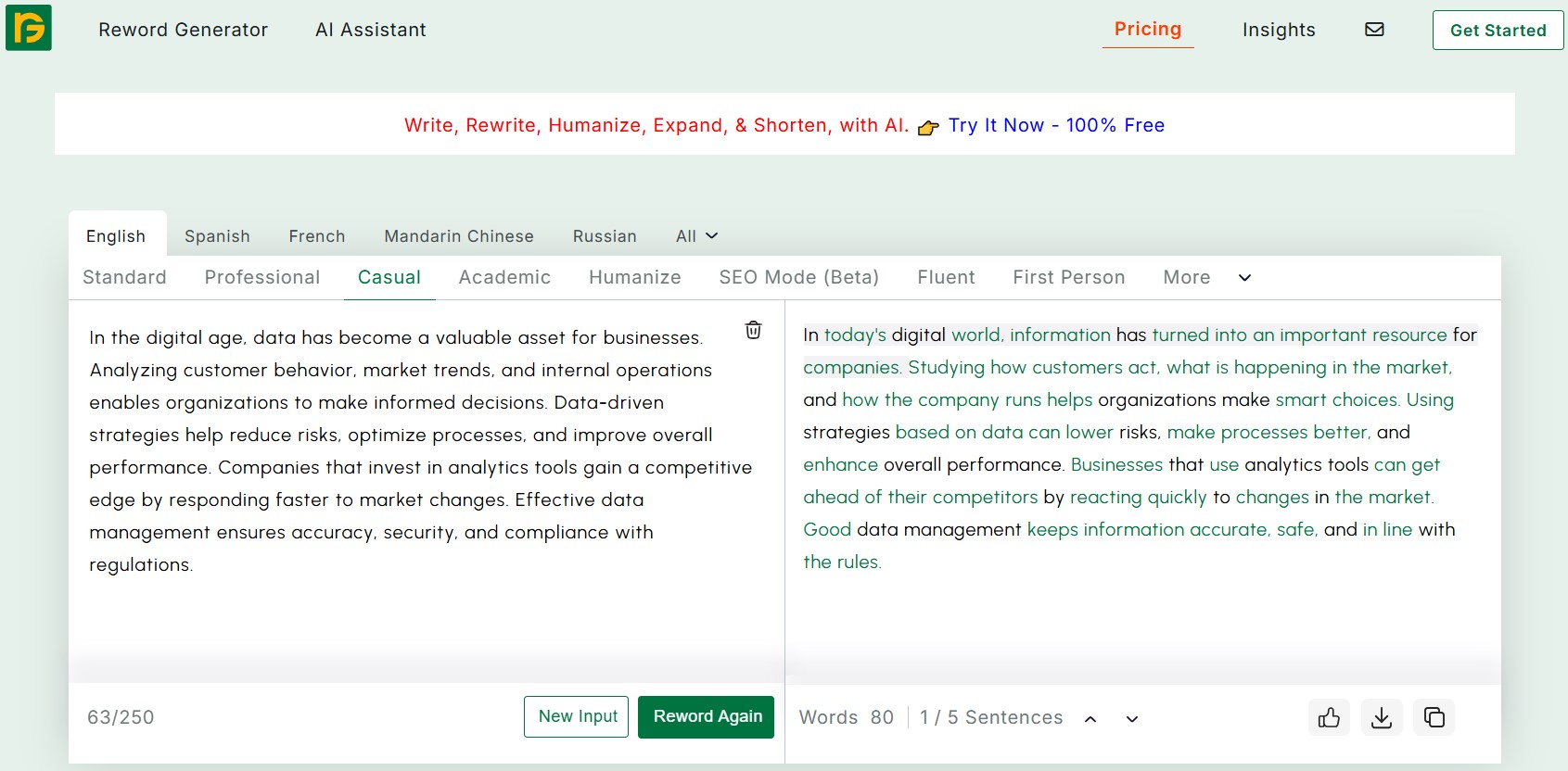Open the mail envelope icon
1568x771 pixels.
[1374, 30]
